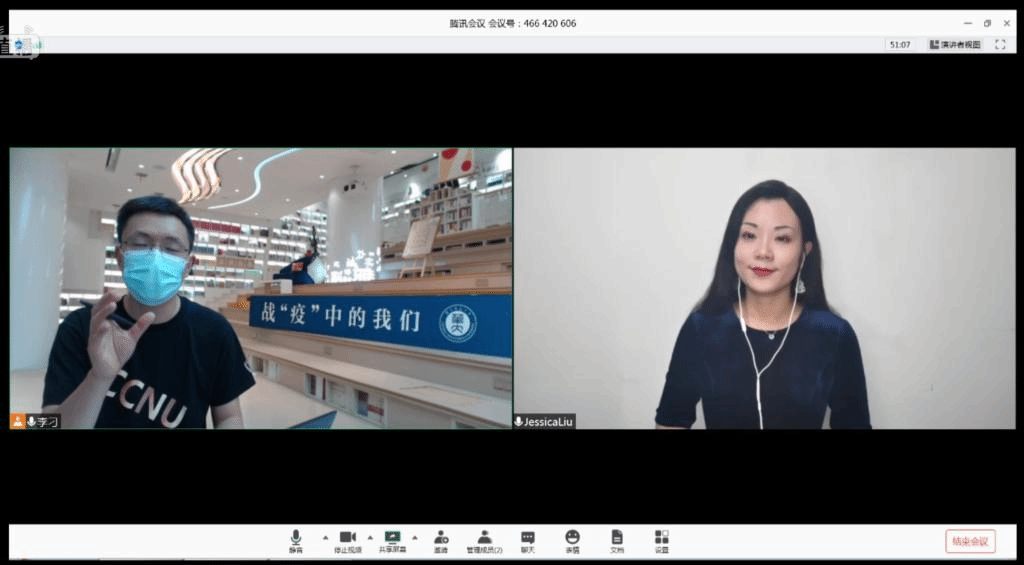The image size is (1024, 565).
Task: Expand share screen options arrow
Action: click(415, 537)
